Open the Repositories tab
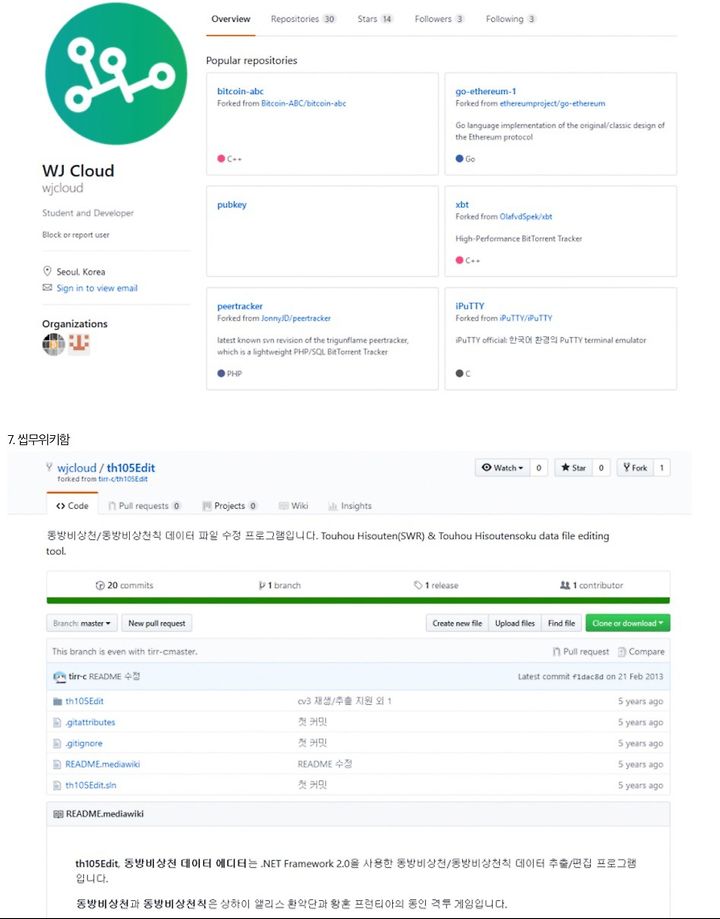Screen dimensions: 720x919 (x=303, y=19)
